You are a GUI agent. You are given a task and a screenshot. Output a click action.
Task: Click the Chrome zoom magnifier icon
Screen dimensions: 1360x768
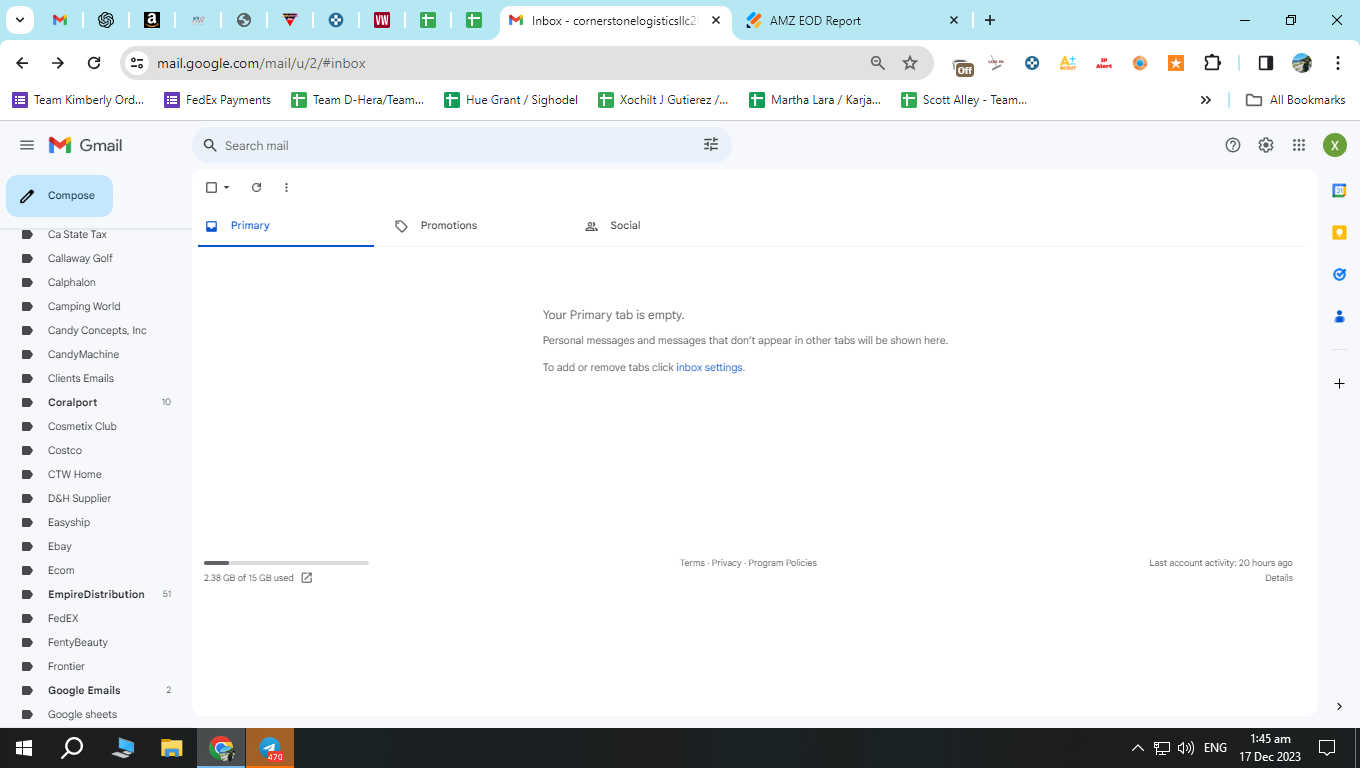click(878, 63)
